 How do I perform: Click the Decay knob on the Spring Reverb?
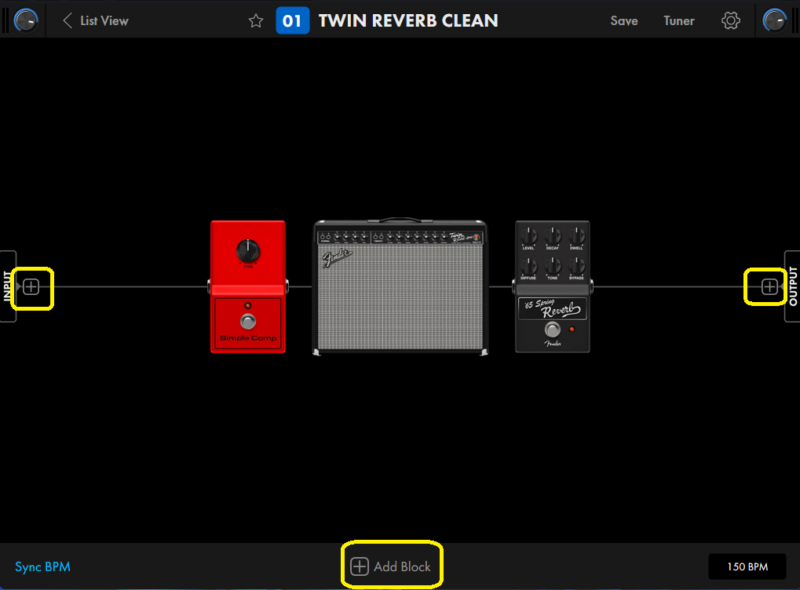[552, 236]
